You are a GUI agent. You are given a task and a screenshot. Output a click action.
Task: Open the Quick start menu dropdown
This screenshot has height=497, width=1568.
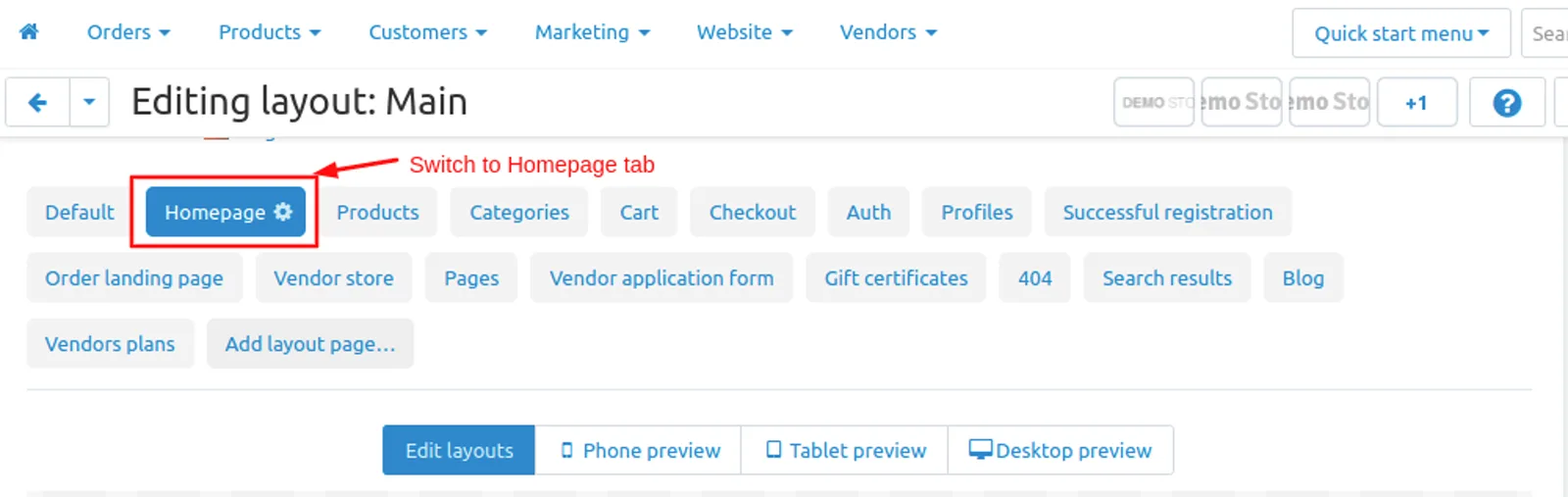1400,33
